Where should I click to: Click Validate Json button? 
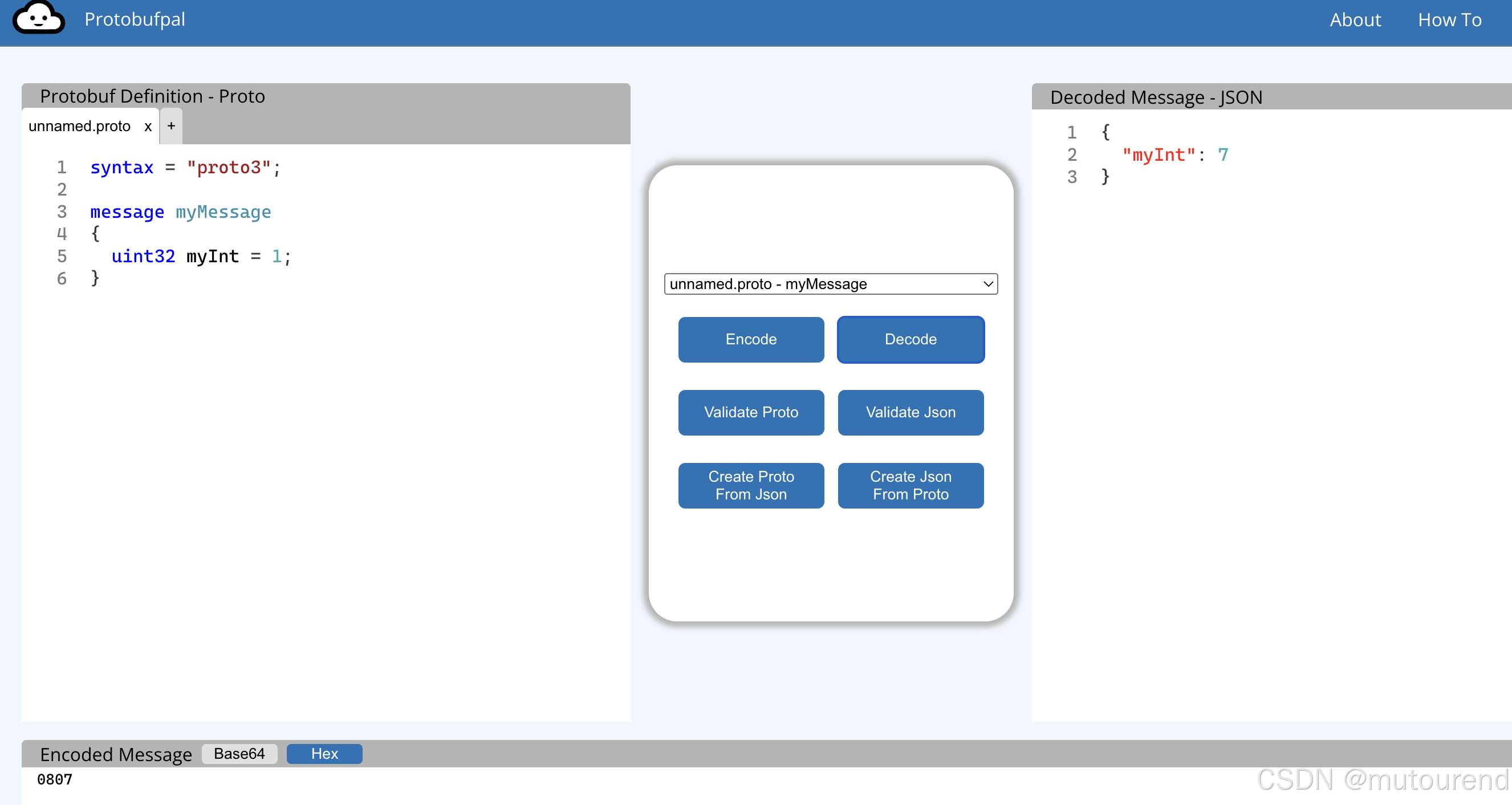coord(911,412)
